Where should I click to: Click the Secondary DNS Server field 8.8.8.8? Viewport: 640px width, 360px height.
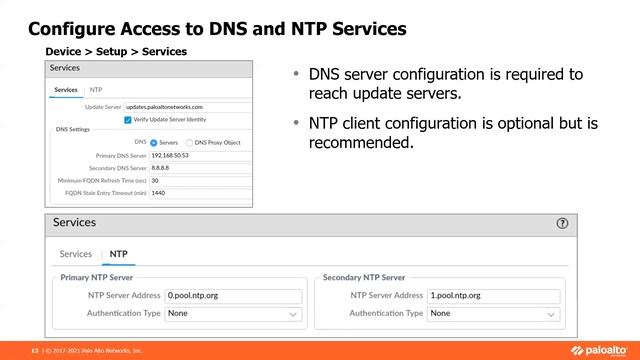point(200,168)
